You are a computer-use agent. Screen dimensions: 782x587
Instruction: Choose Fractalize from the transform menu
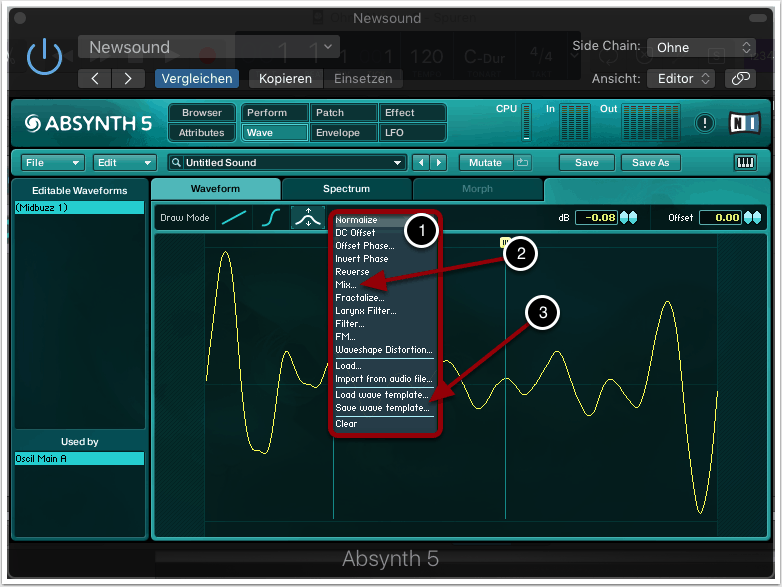360,298
